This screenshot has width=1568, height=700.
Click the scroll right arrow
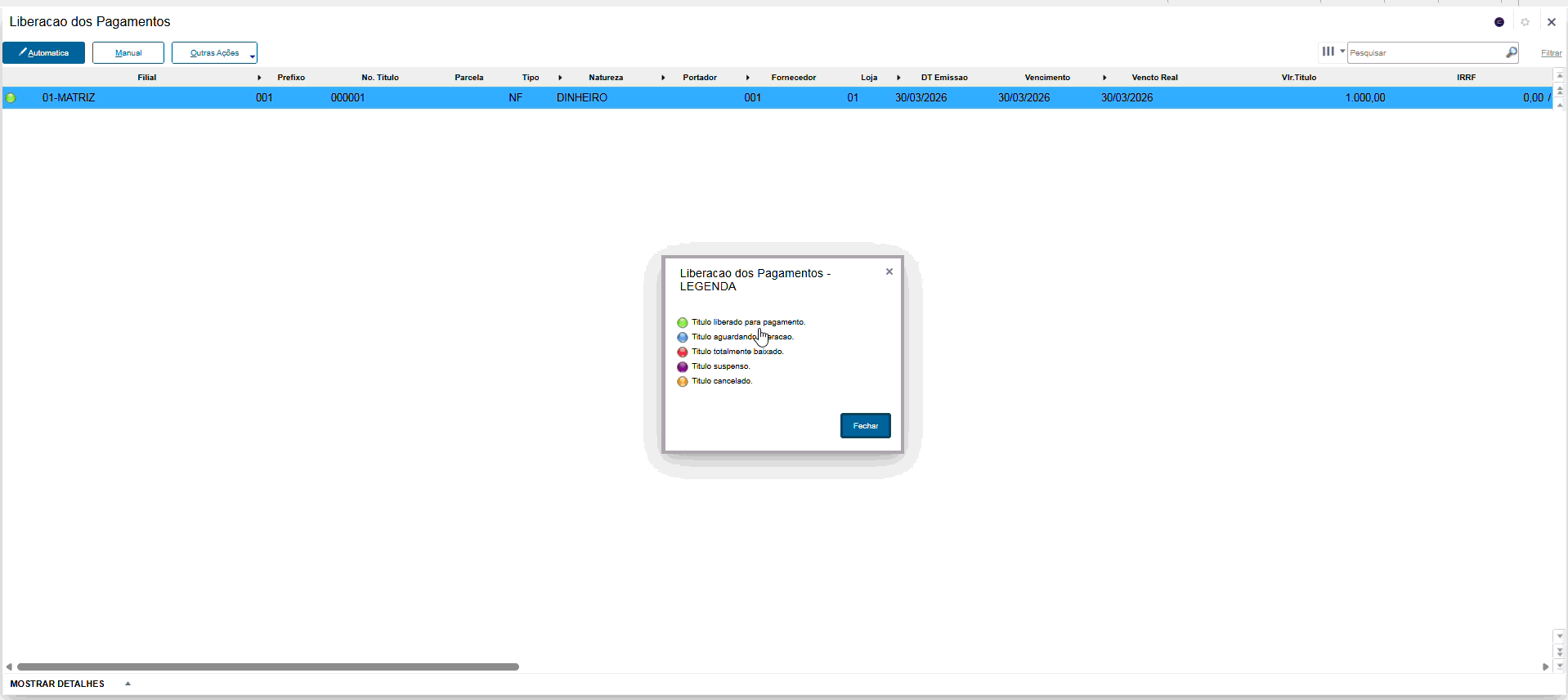[x=1545, y=666]
